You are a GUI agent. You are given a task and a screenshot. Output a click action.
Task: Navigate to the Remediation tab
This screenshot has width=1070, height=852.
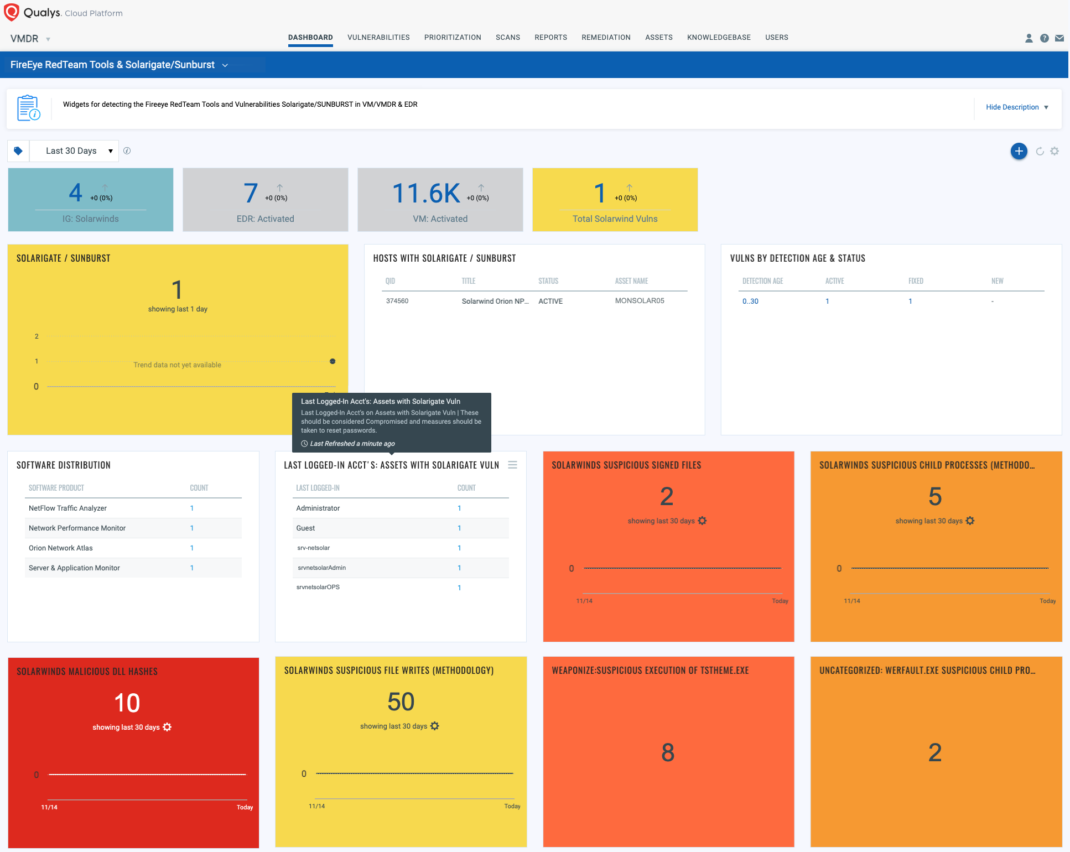606,38
